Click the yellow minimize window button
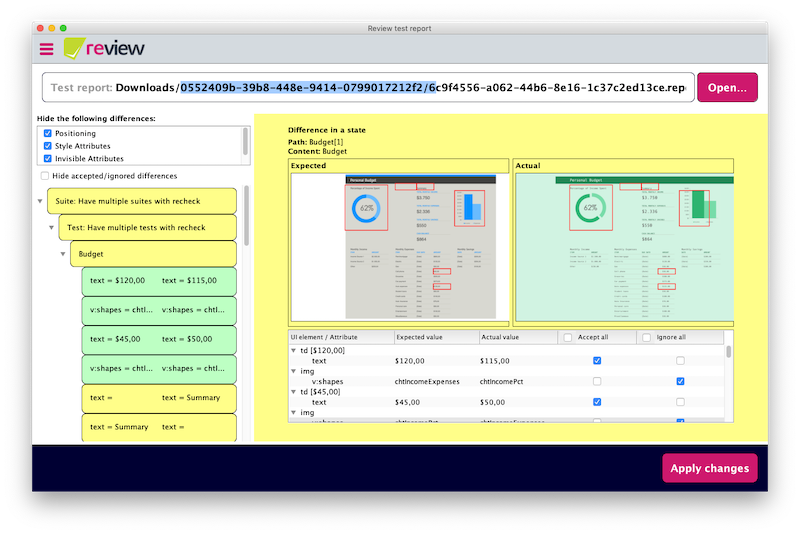 pos(52,28)
